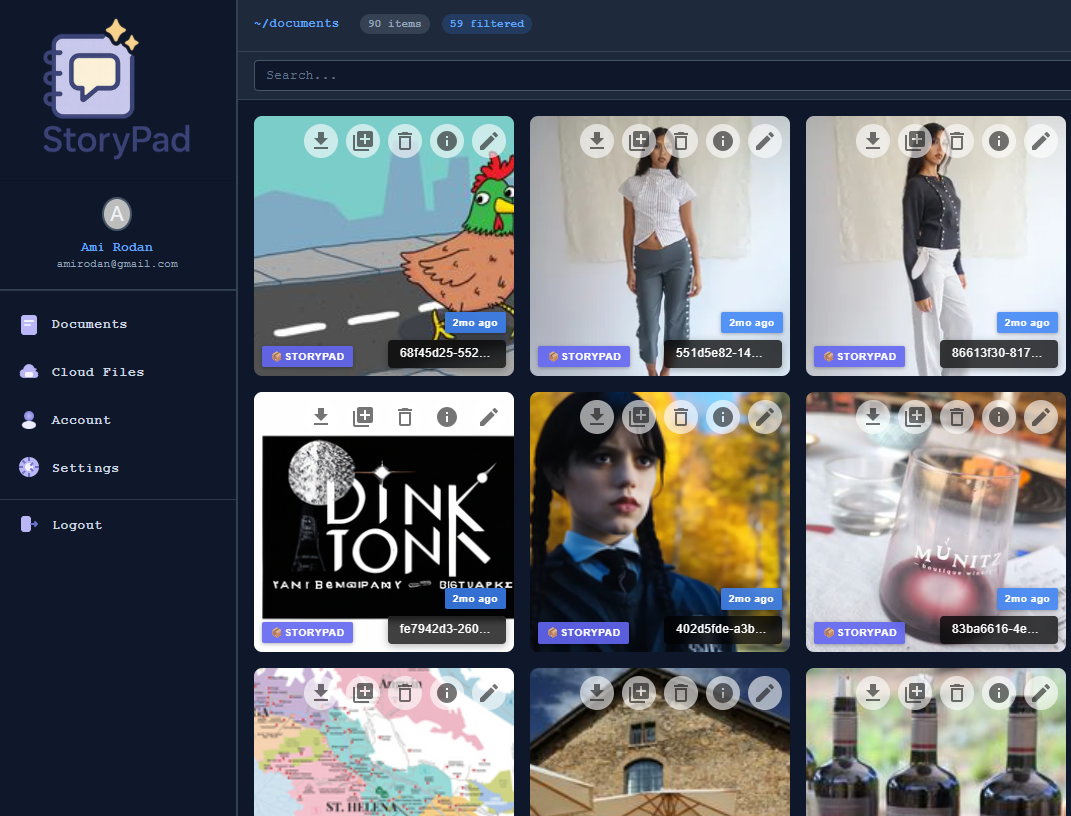Download the cartoon chicken image
The height and width of the screenshot is (816, 1071).
(321, 141)
